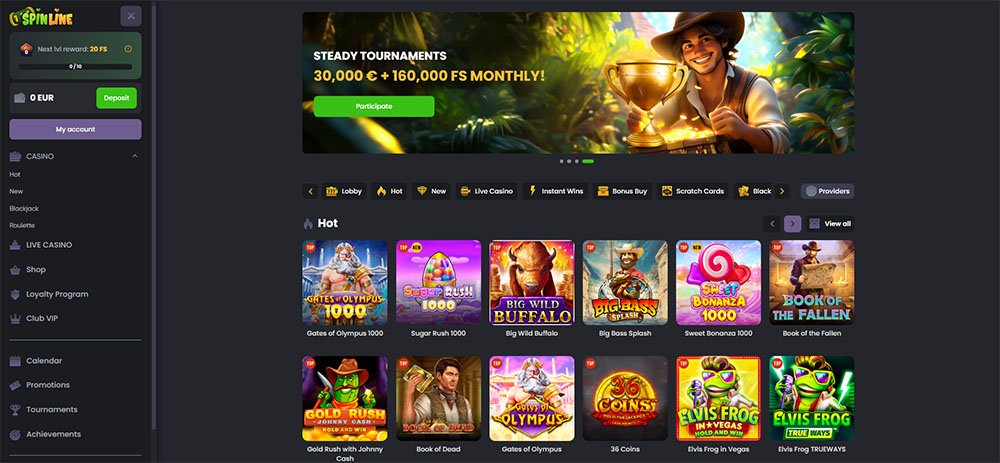This screenshot has width=1000, height=463.
Task: Switch to the Bonus Buy category tab
Action: coord(622,191)
